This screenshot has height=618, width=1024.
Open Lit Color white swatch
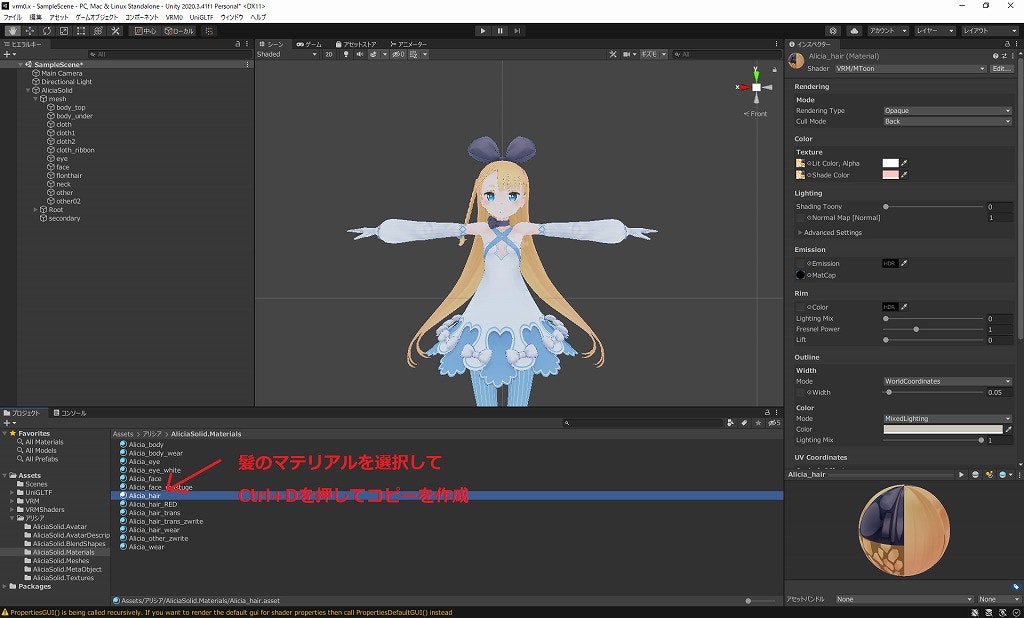tap(890, 163)
